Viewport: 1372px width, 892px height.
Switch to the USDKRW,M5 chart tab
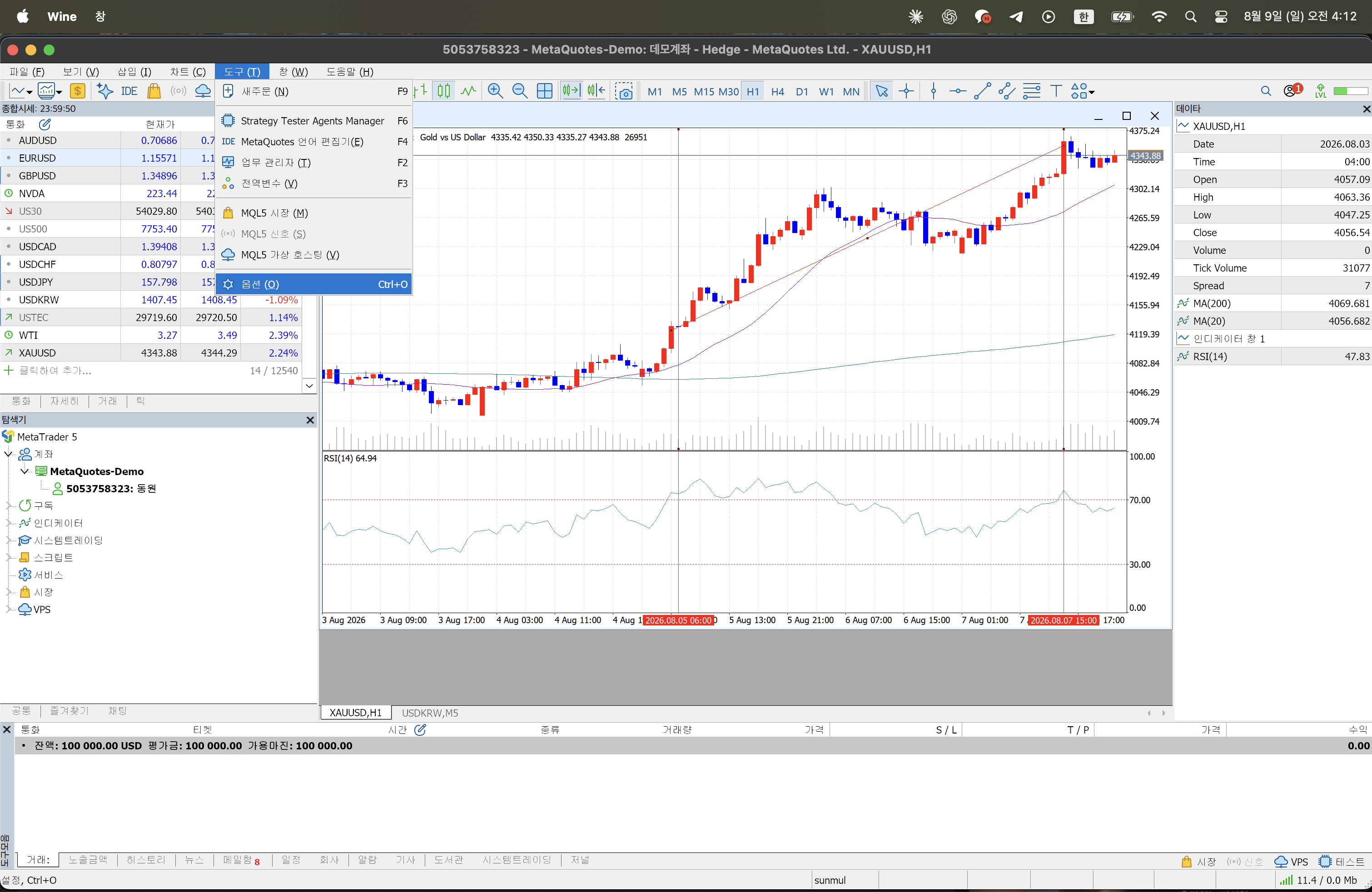pyautogui.click(x=429, y=713)
